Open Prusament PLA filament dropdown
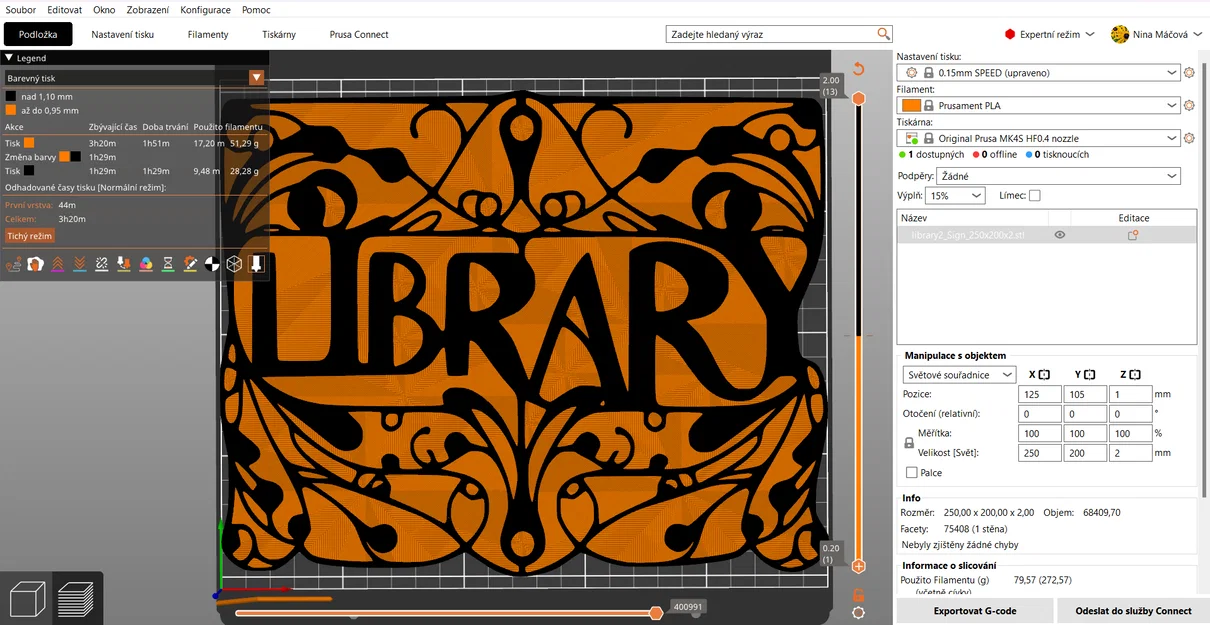Image resolution: width=1210 pixels, height=625 pixels. [1039, 105]
